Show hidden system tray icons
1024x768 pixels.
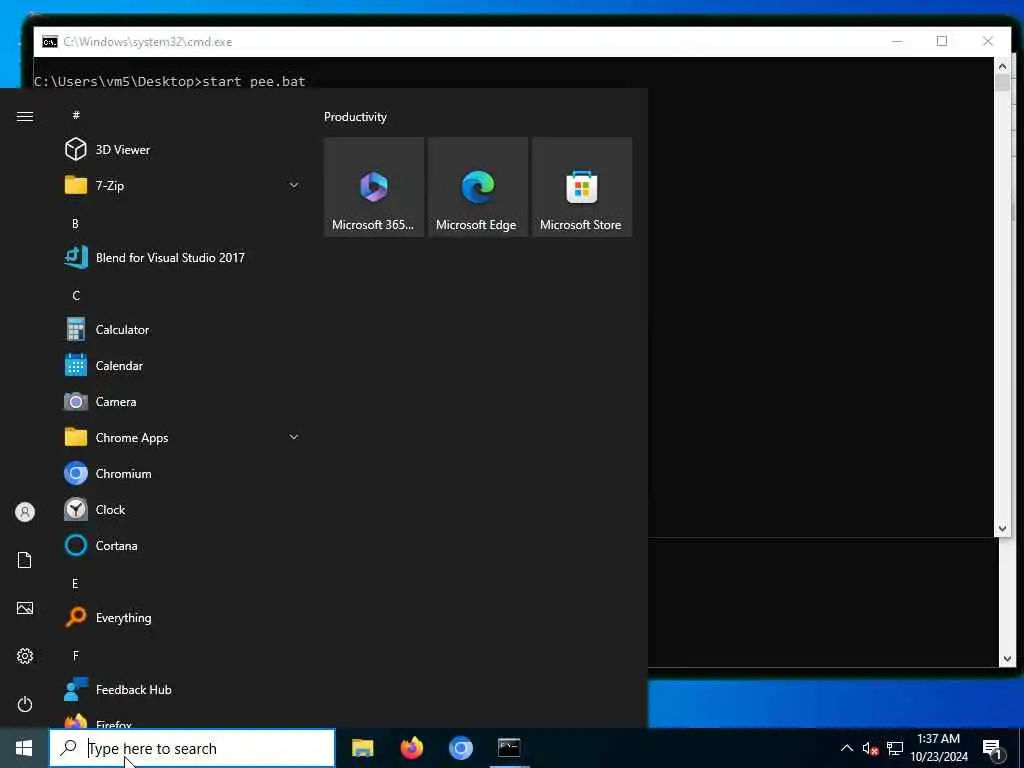pos(846,748)
